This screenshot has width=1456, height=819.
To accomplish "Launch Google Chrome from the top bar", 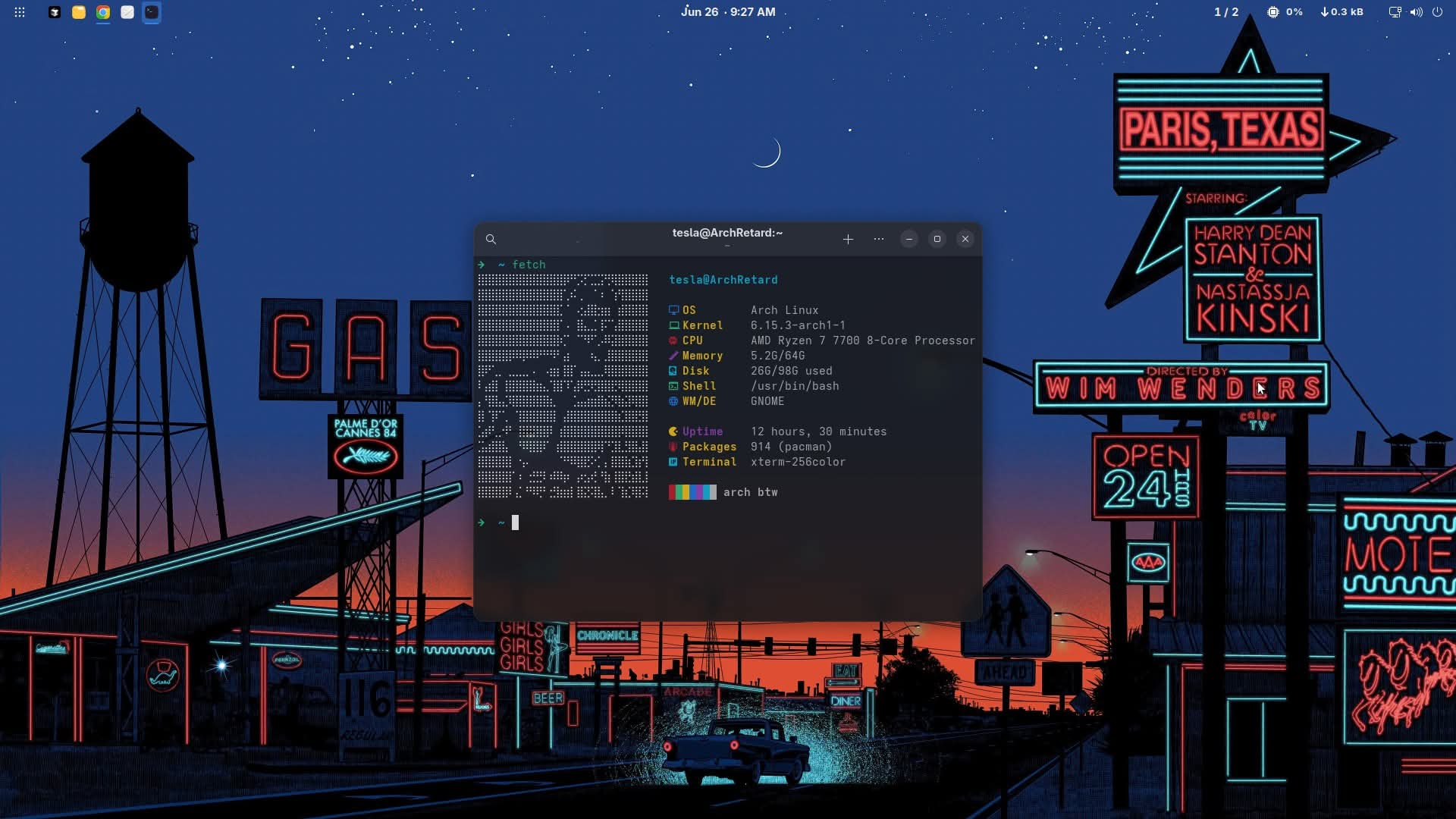I will click(103, 12).
